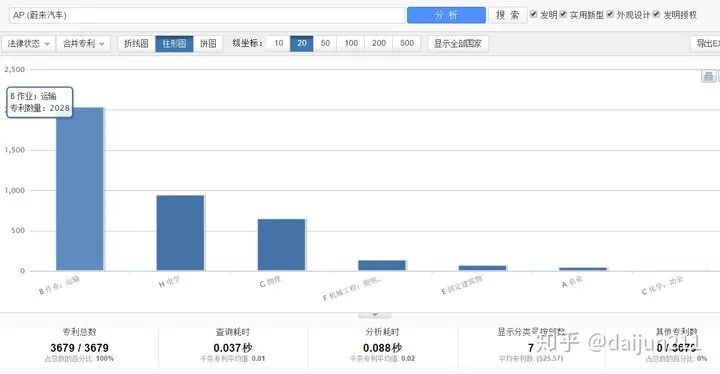Image resolution: width=720 pixels, height=374 pixels.
Task: Click the blue 分析 button
Action: pos(446,15)
